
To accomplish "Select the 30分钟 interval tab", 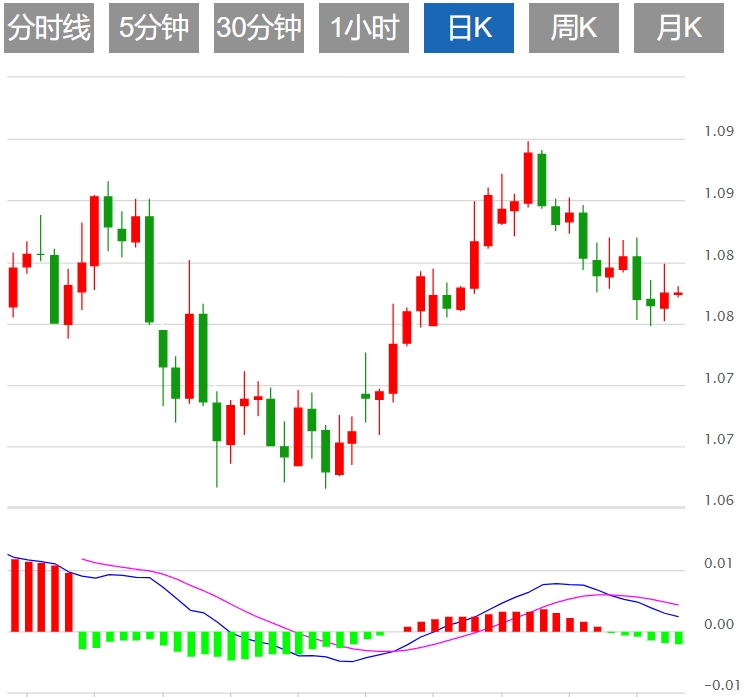I will point(259,28).
